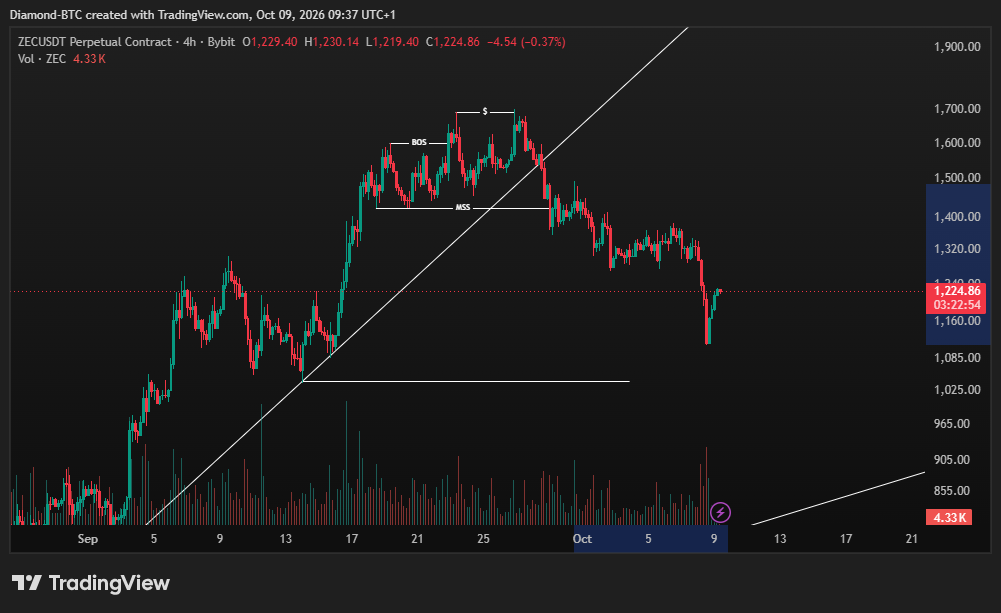Click the 1,500.00 price axis label

pos(957,178)
